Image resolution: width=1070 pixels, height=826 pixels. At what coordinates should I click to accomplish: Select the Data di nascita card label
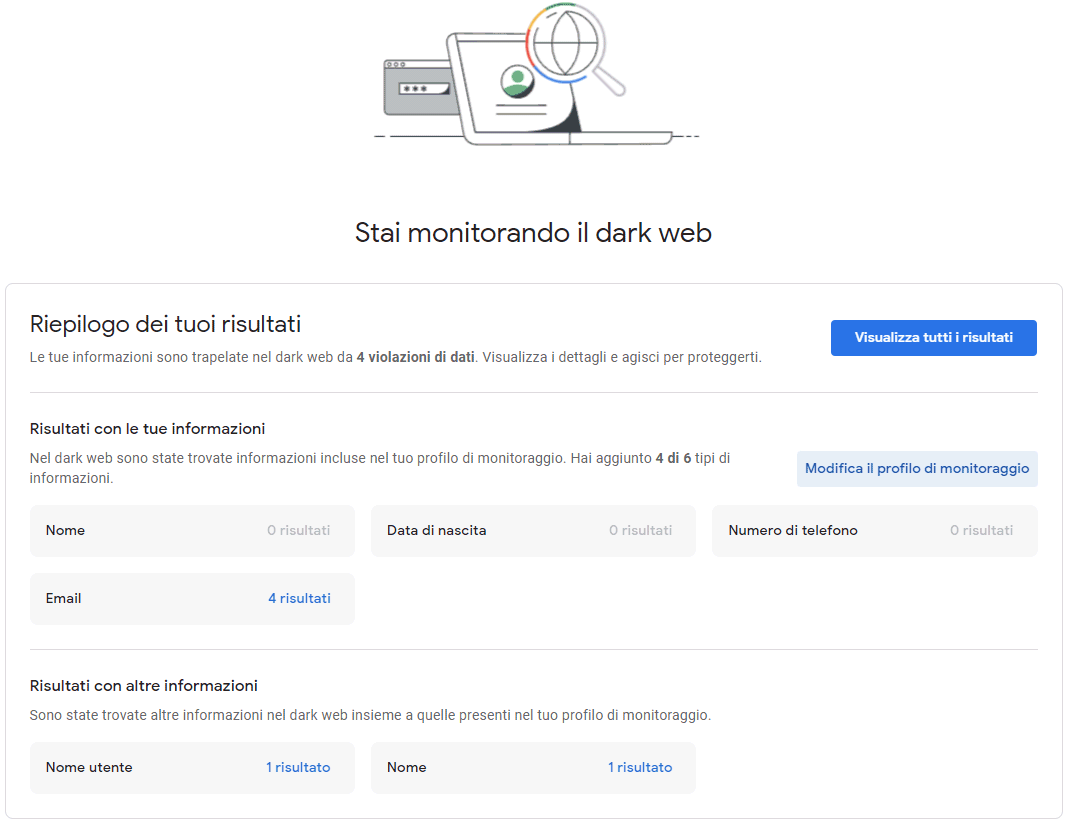pos(436,531)
